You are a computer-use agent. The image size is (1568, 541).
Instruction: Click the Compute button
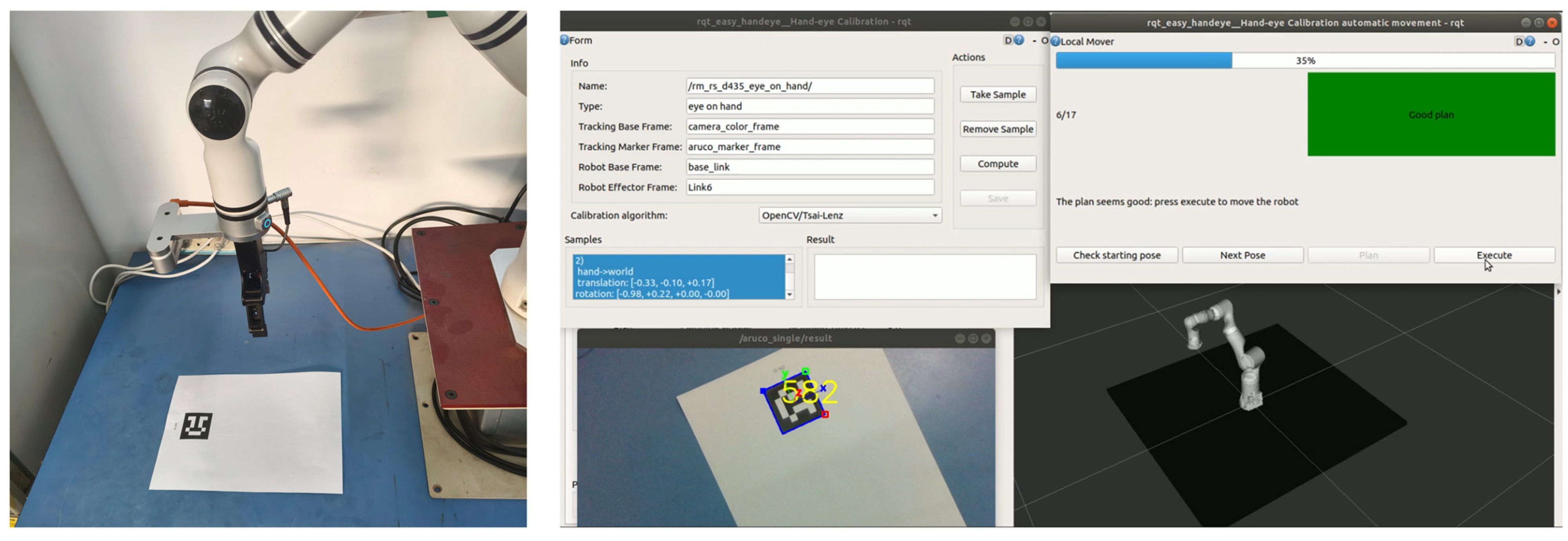point(998,164)
